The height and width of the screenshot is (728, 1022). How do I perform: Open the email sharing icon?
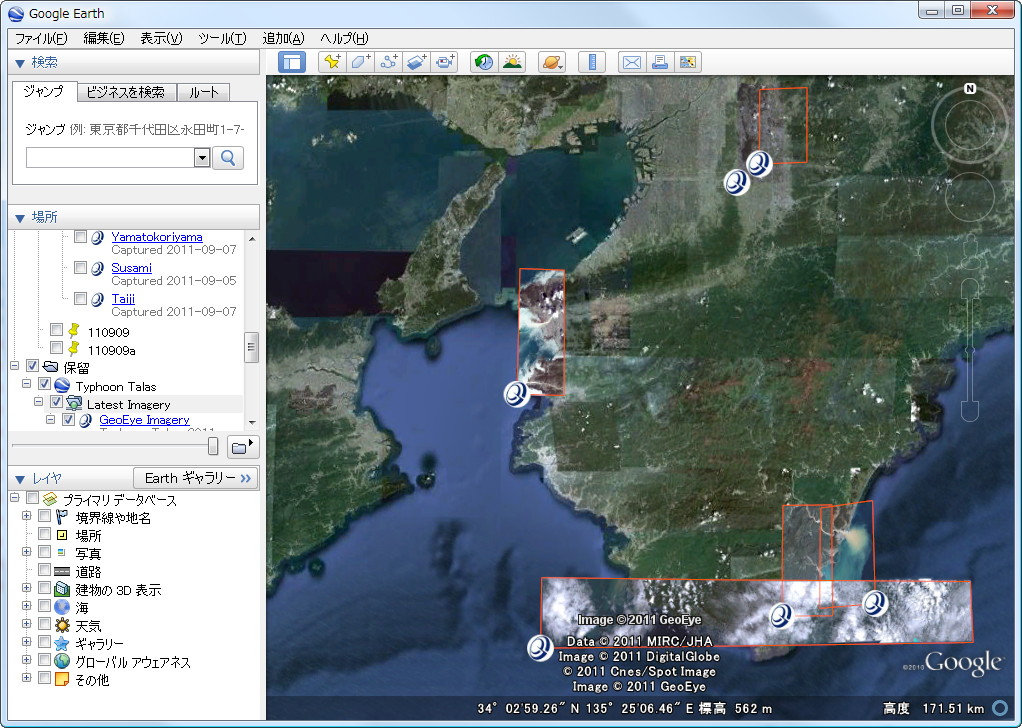click(x=631, y=61)
